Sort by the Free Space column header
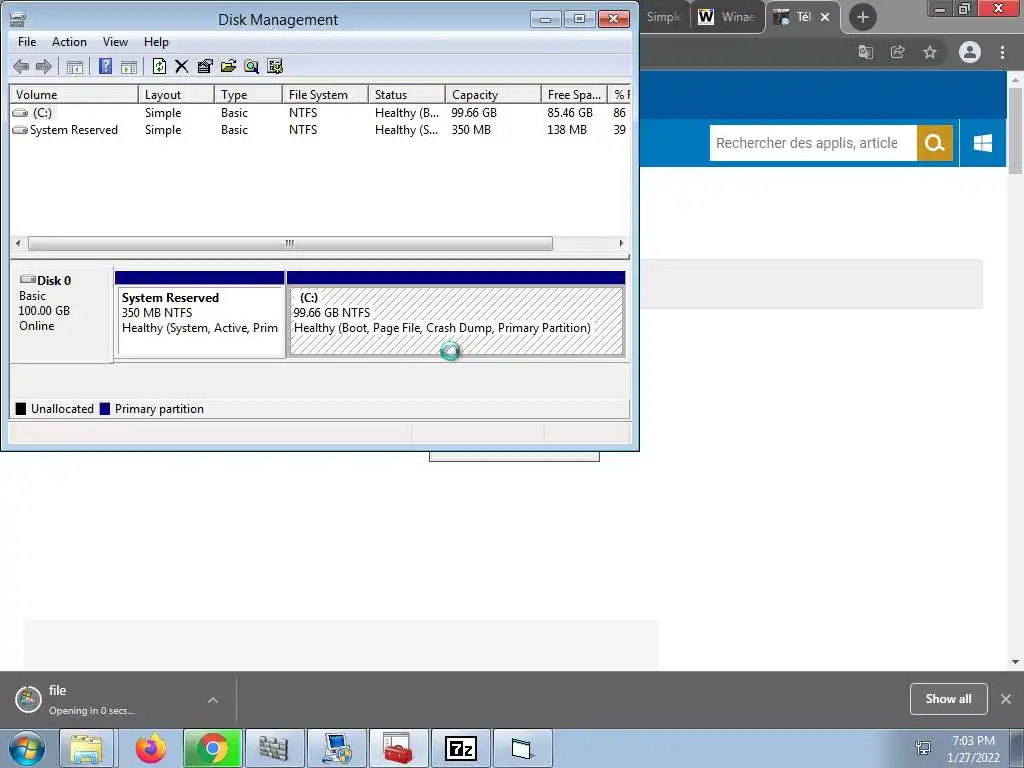This screenshot has height=768, width=1024. [x=574, y=95]
